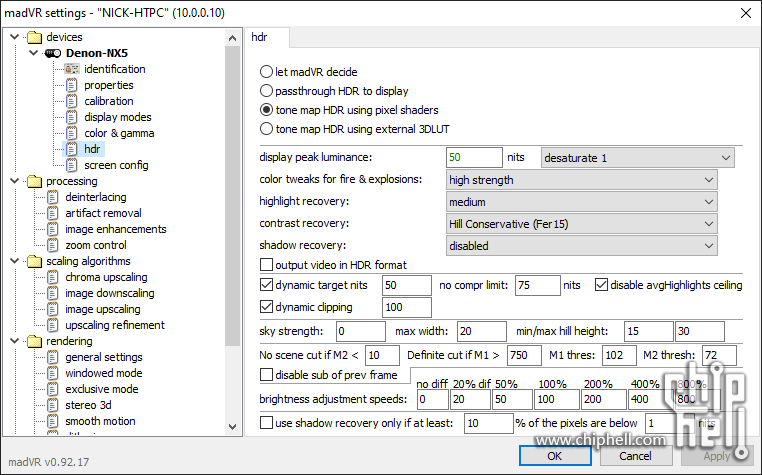This screenshot has height=475, width=762.
Task: Open contrast recovery 'Hill Conservative' dropdown
Action: [x=581, y=224]
